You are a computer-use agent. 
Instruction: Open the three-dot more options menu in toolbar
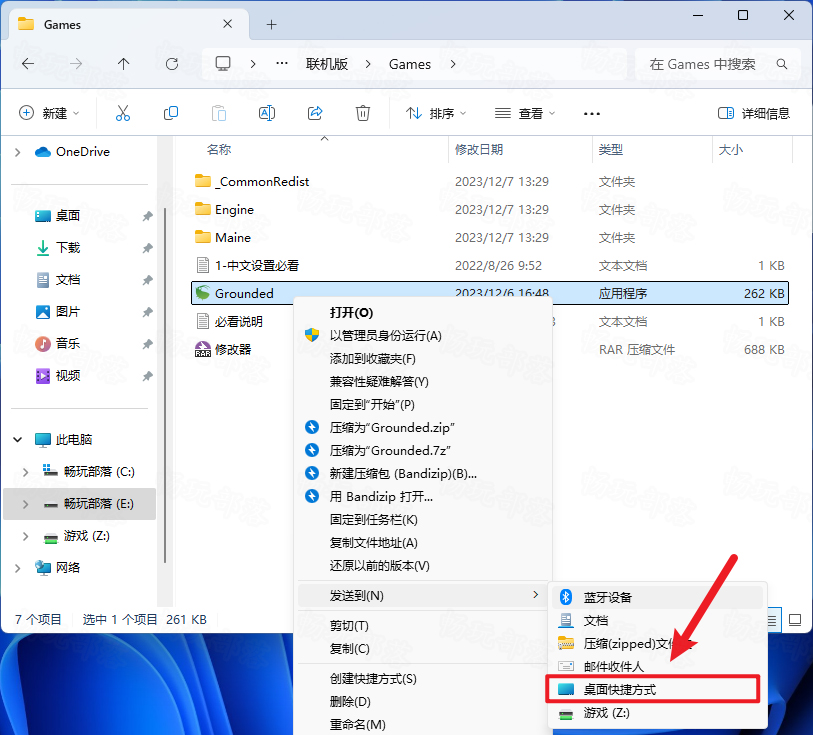[x=592, y=114]
